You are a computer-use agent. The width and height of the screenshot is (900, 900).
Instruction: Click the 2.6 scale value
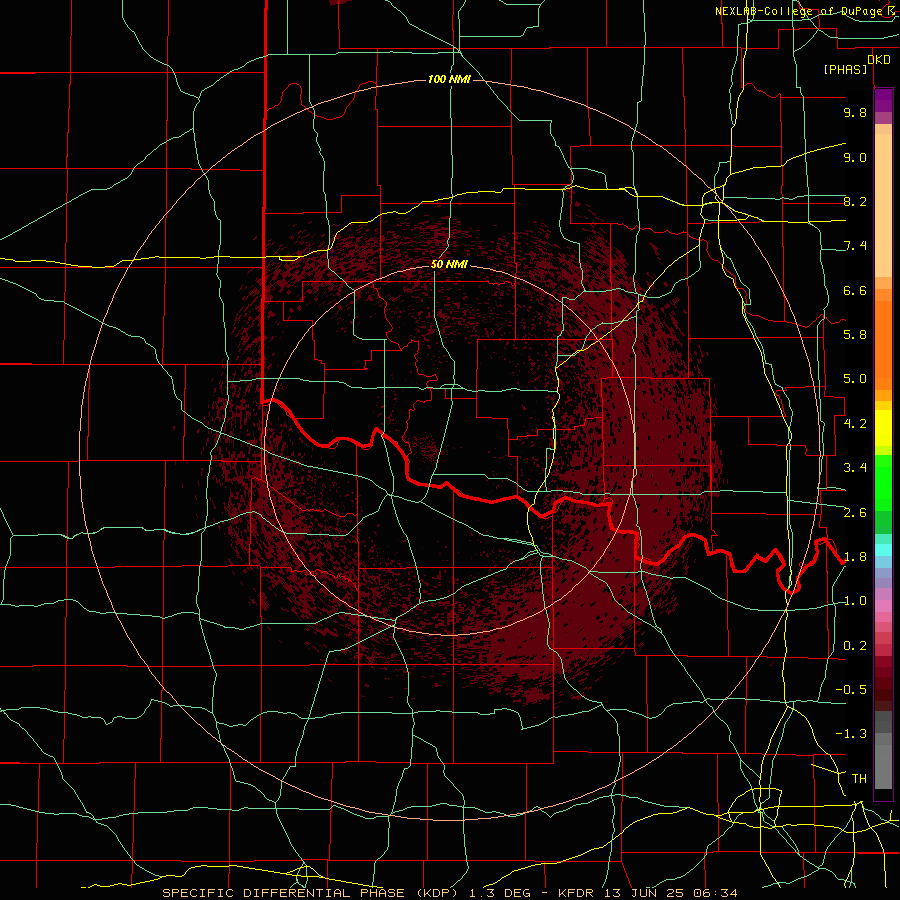click(x=855, y=512)
